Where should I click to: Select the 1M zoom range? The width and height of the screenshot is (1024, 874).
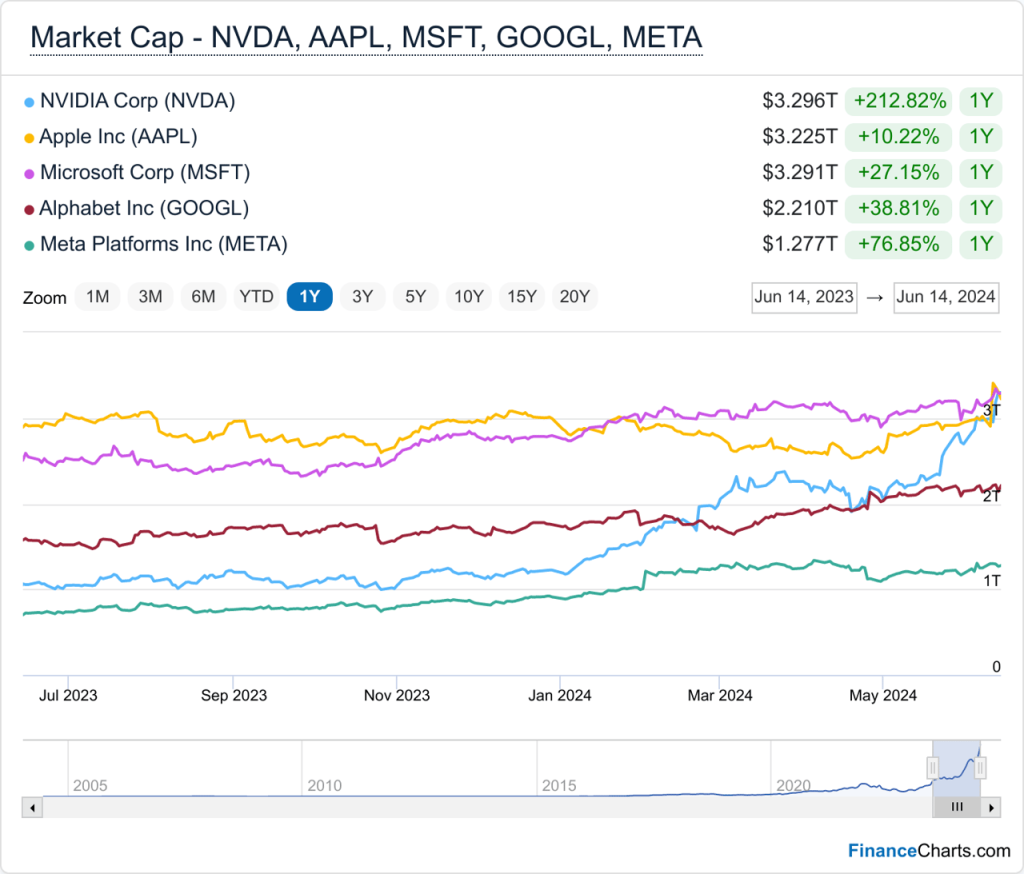point(97,297)
